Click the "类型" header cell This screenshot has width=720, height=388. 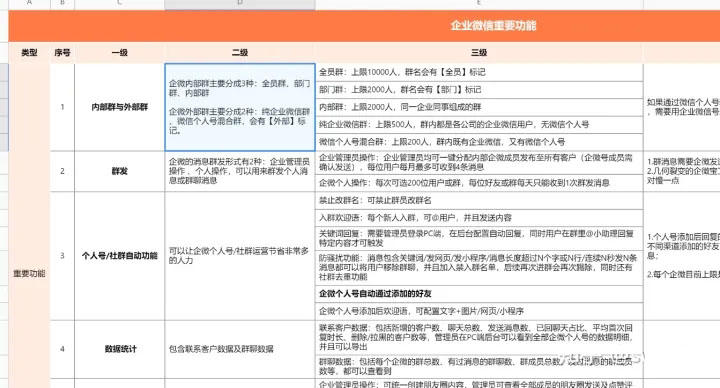click(x=29, y=53)
